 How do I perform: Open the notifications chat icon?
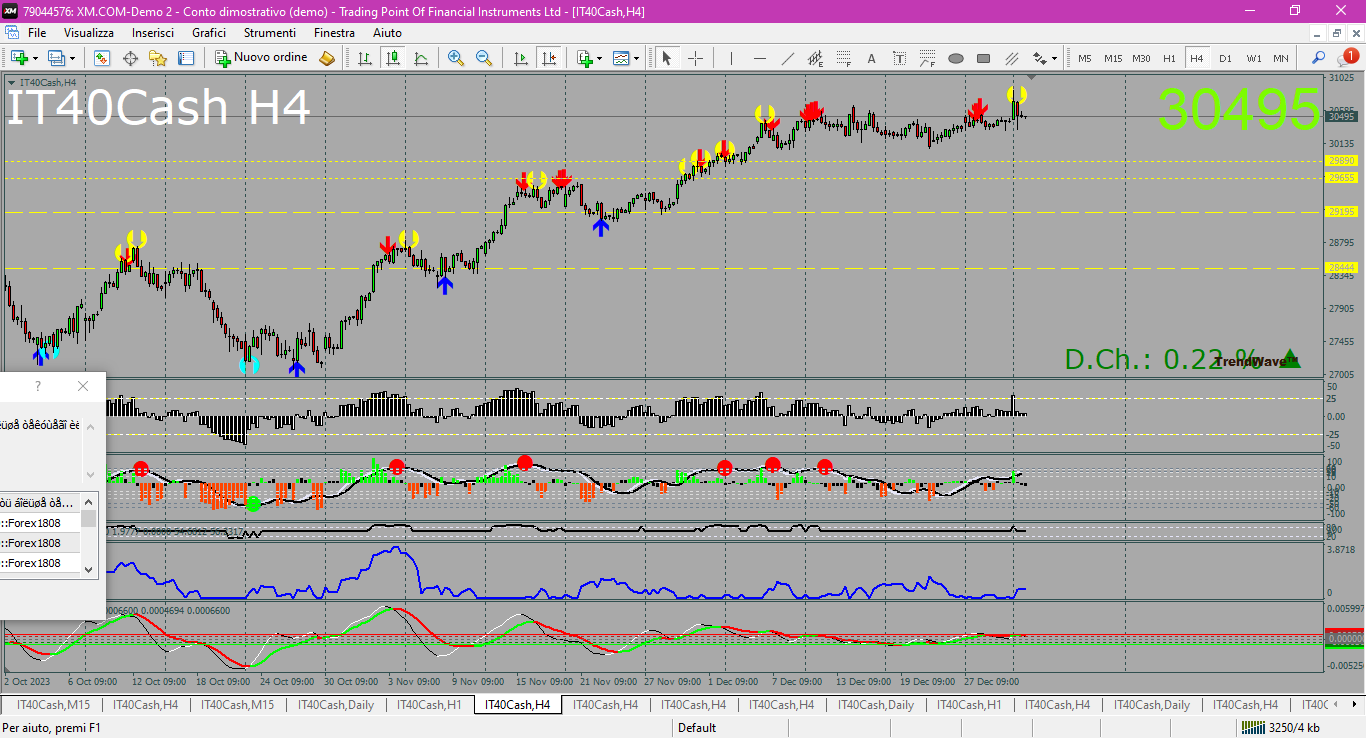tap(1346, 58)
